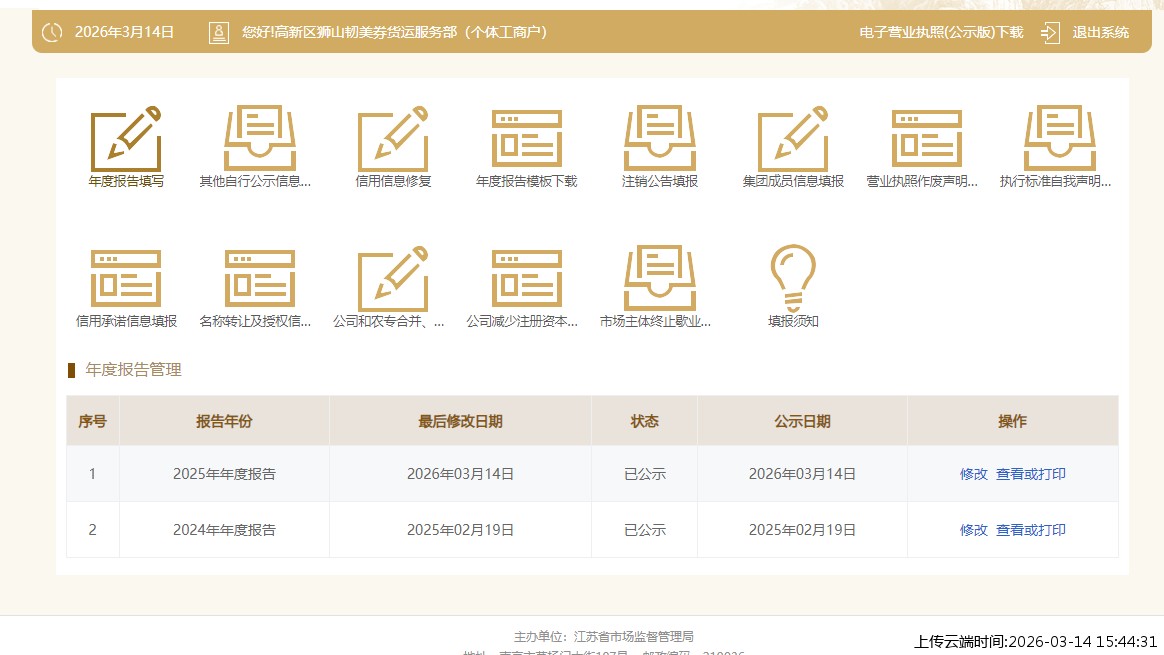Click 查看或打印 for 2024年年度报告
Viewport: 1164px width, 655px height.
pos(1030,530)
